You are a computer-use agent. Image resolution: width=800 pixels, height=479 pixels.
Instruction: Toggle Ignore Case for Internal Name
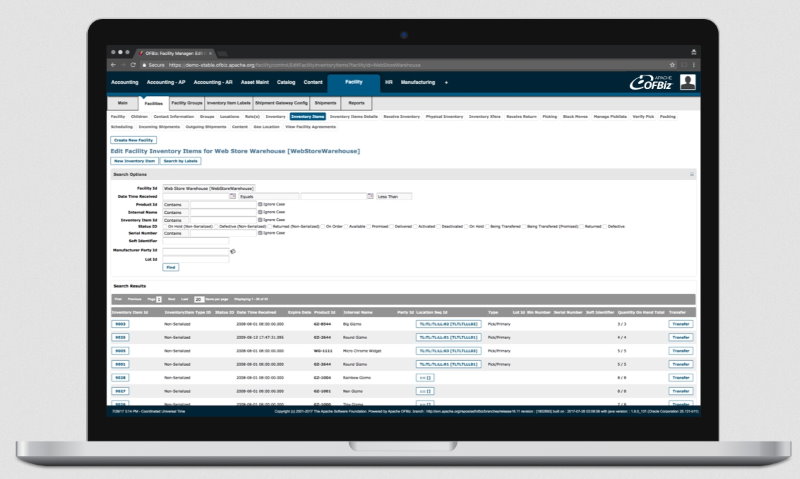260,212
